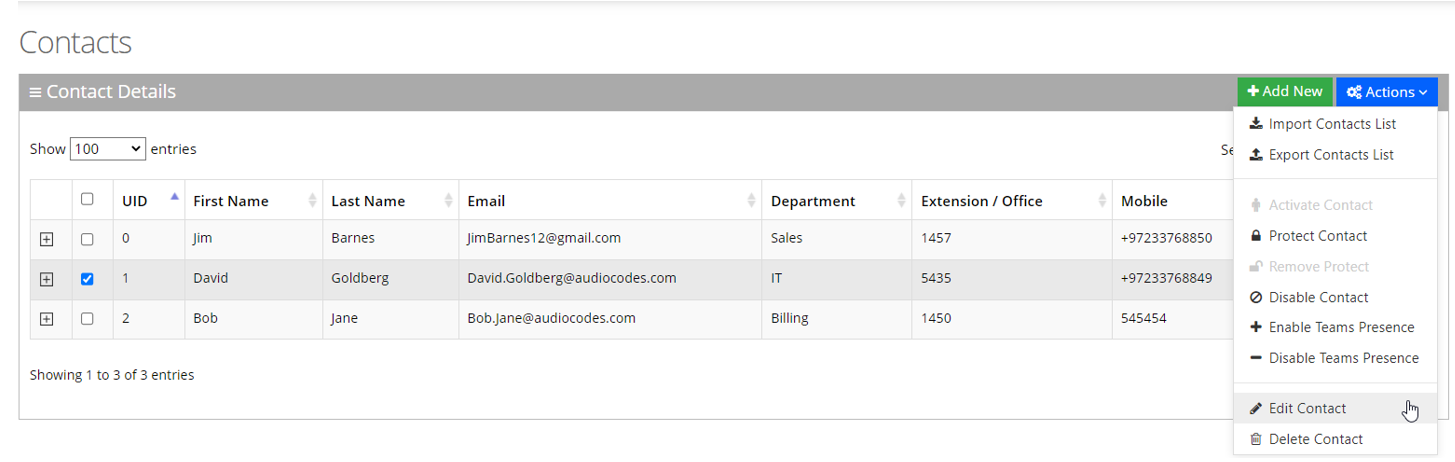Tick the select-all checkbox in table header
The height and width of the screenshot is (462, 1455).
(87, 199)
